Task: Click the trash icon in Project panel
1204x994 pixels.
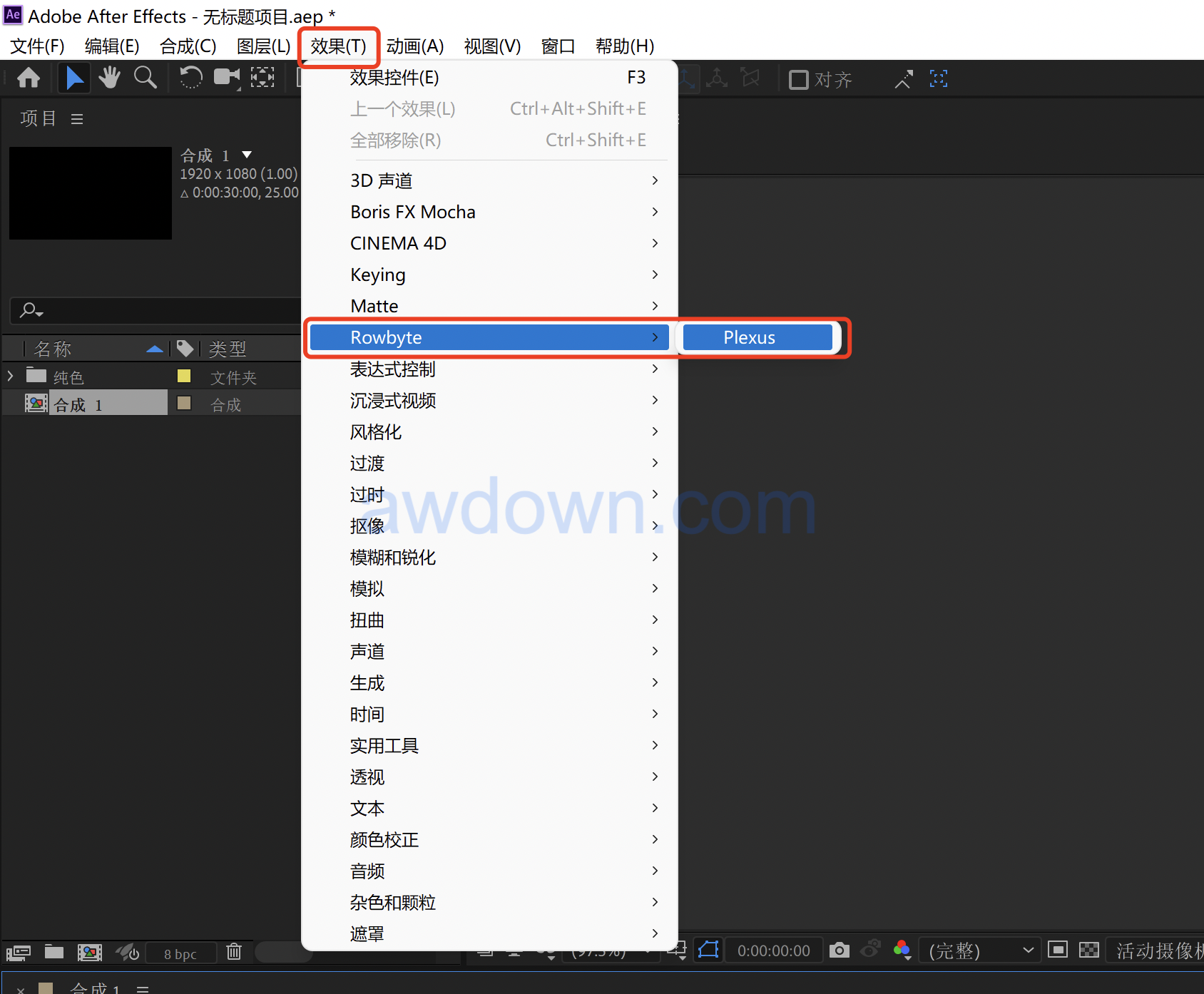Action: click(234, 952)
